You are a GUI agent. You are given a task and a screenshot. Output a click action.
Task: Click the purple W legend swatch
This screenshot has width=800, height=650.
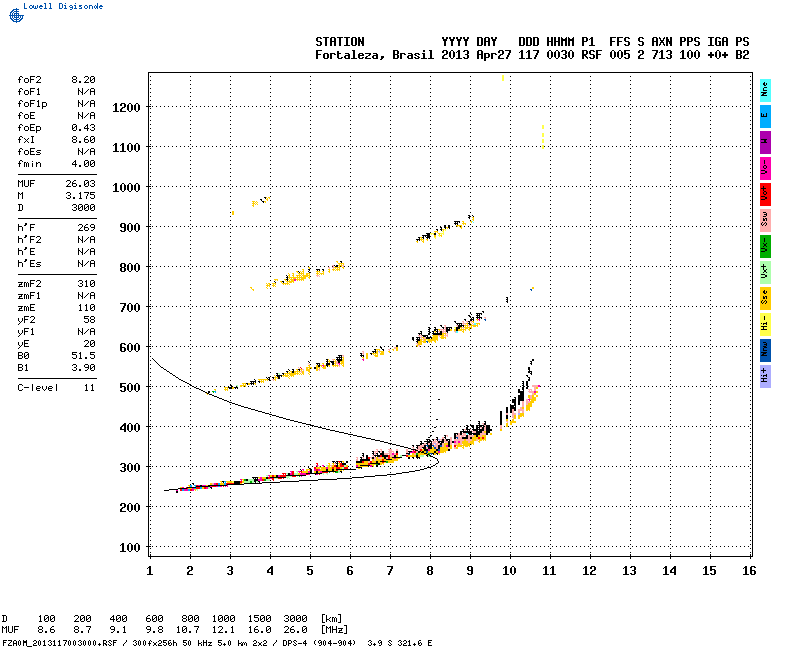coord(765,141)
